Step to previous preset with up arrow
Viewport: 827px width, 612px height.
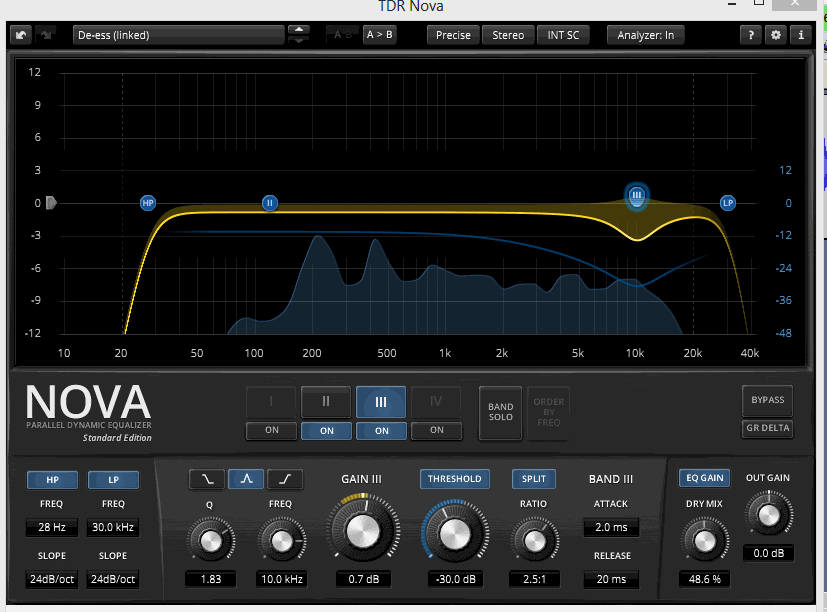299,30
